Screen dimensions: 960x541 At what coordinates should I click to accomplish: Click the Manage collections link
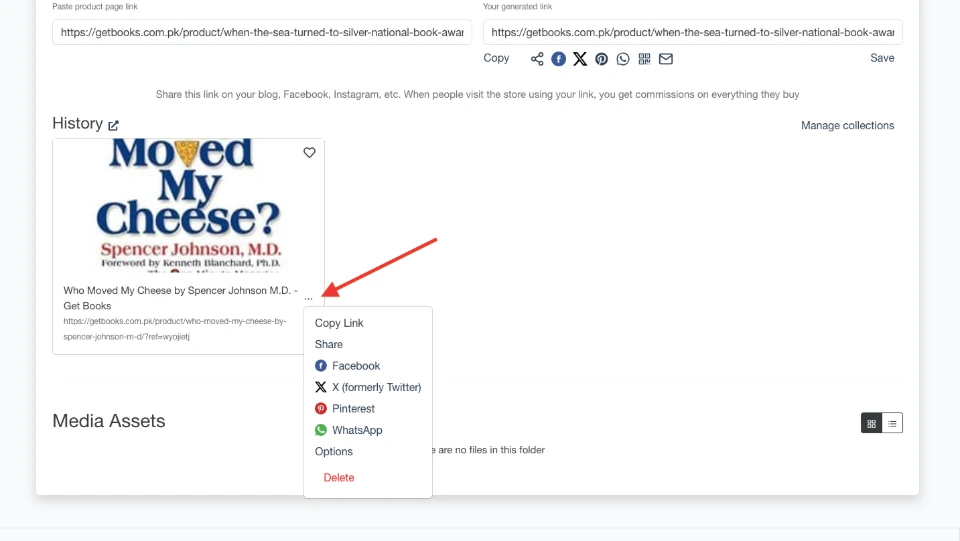click(847, 126)
